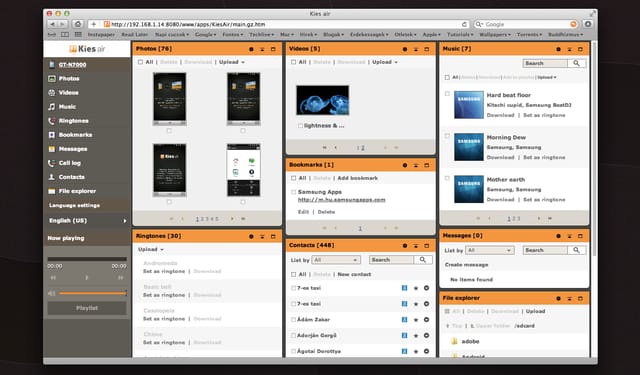This screenshot has width=640, height=375.
Task: Expand the English (US) language selector
Action: point(87,220)
